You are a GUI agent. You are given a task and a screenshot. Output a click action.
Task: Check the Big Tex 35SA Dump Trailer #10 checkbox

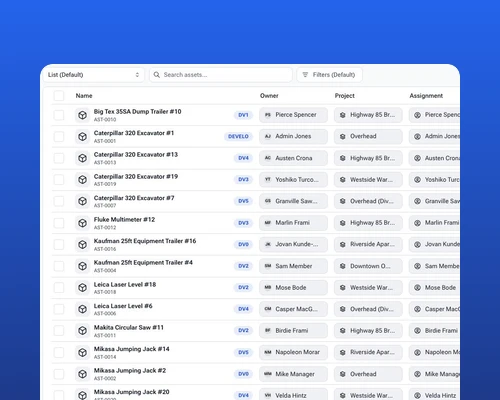(59, 115)
